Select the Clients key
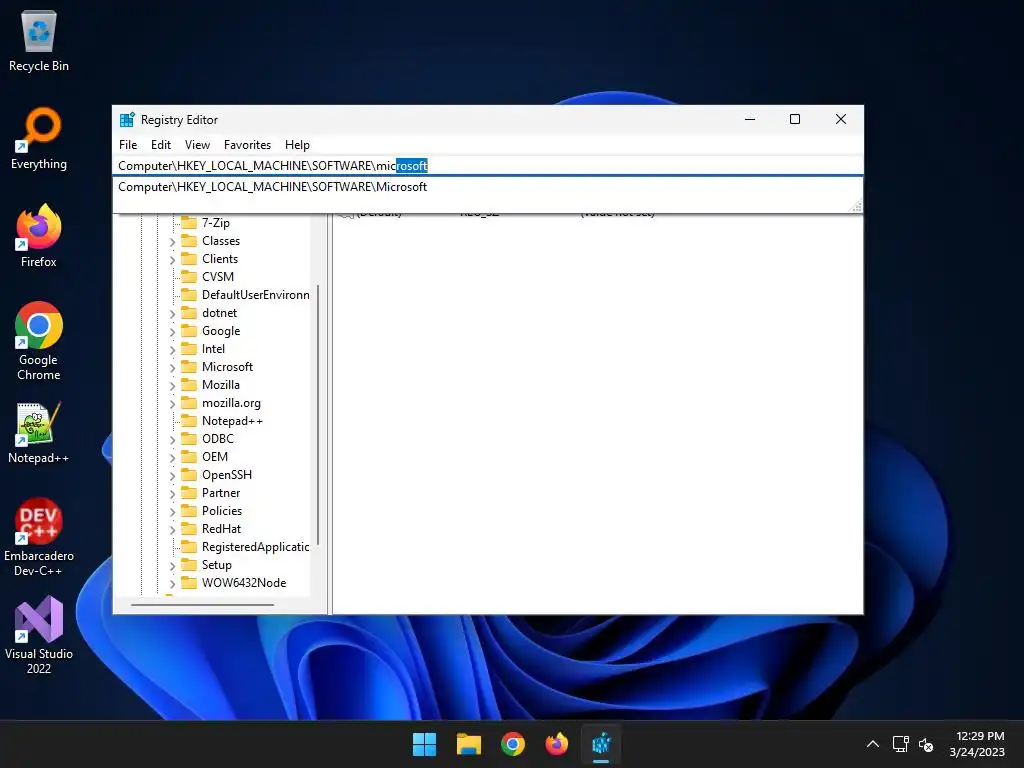Viewport: 1024px width, 768px height. click(x=219, y=259)
